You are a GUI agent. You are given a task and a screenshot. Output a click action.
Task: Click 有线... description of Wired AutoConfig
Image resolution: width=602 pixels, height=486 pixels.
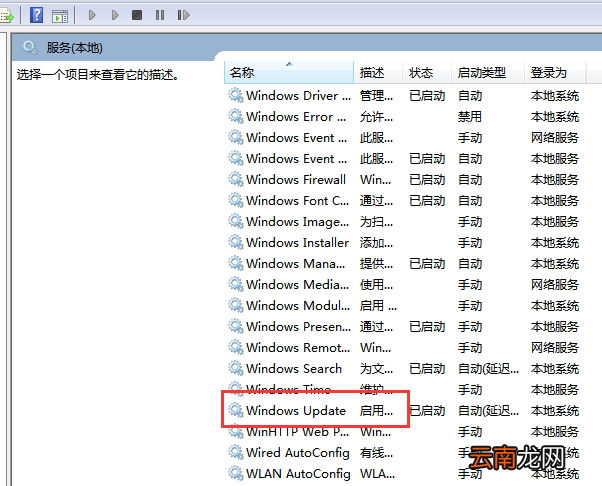tap(376, 453)
